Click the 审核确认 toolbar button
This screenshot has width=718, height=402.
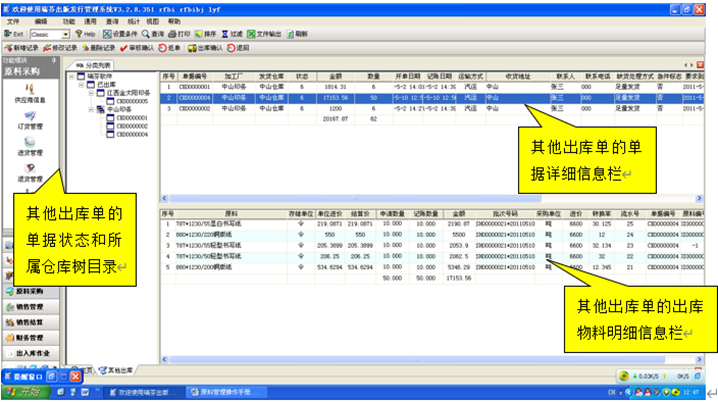[x=138, y=47]
